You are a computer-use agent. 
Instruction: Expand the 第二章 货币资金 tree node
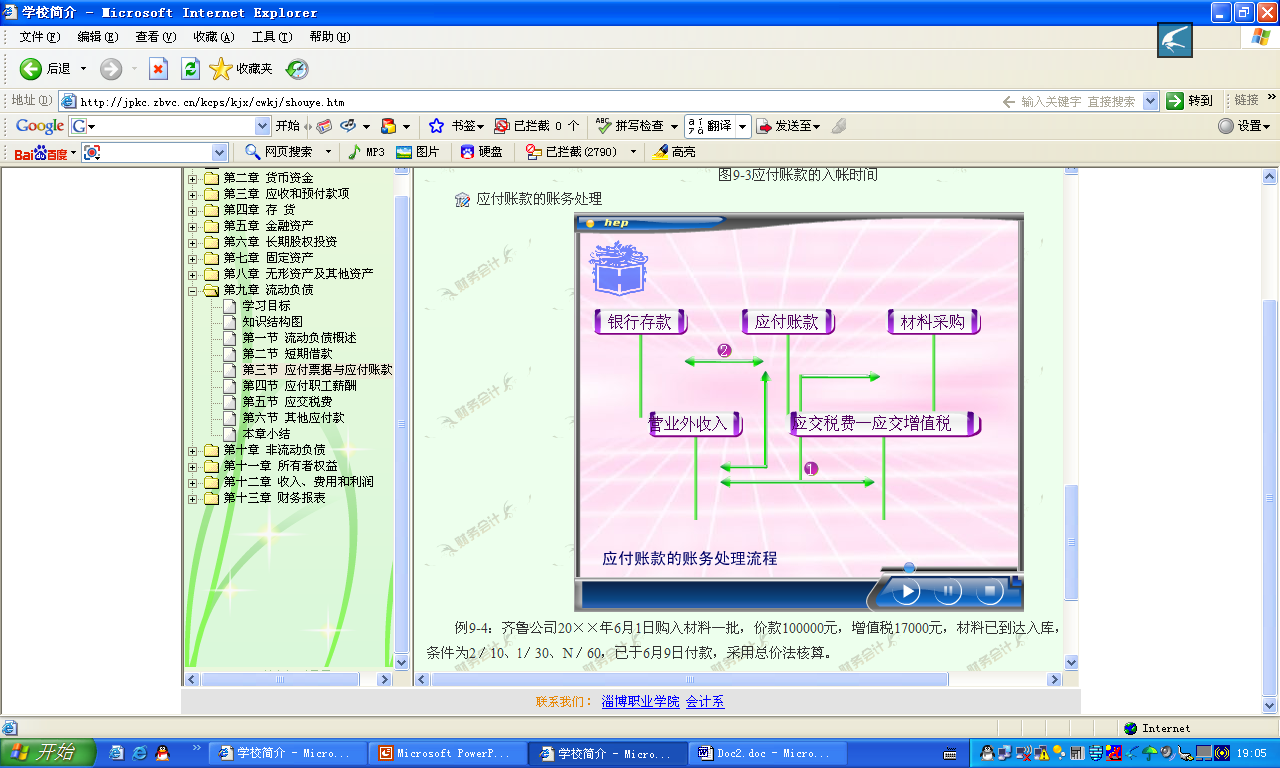(192, 178)
